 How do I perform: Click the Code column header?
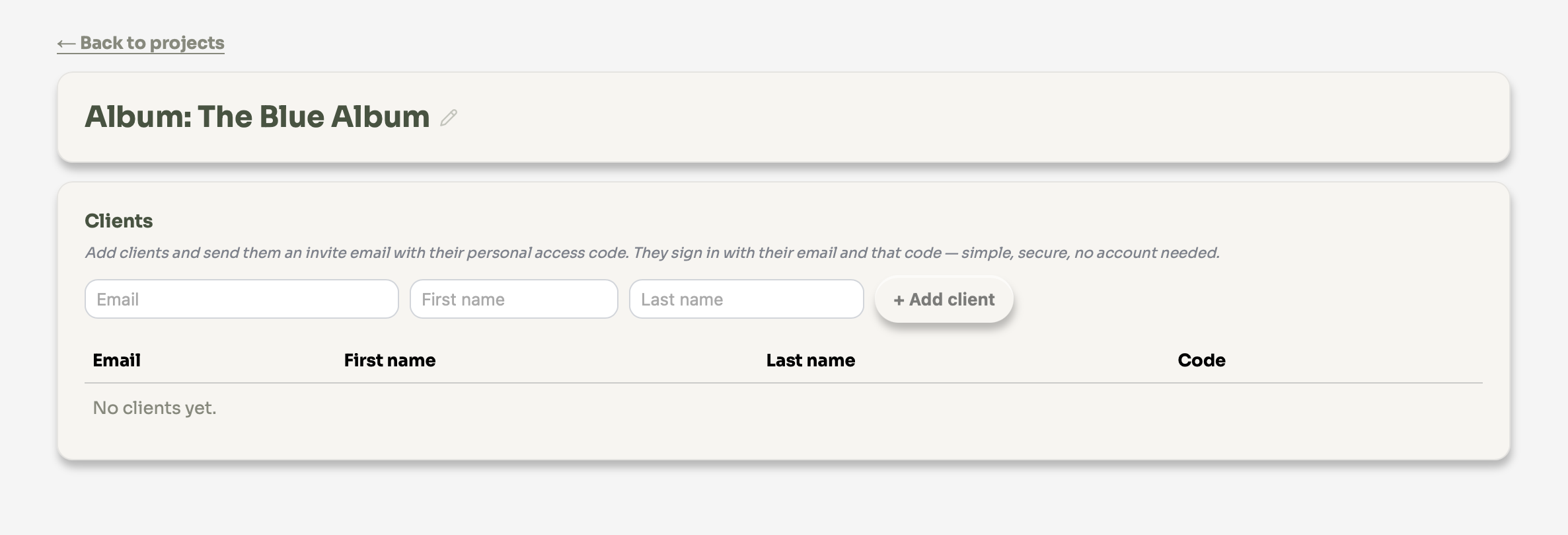coord(1201,360)
